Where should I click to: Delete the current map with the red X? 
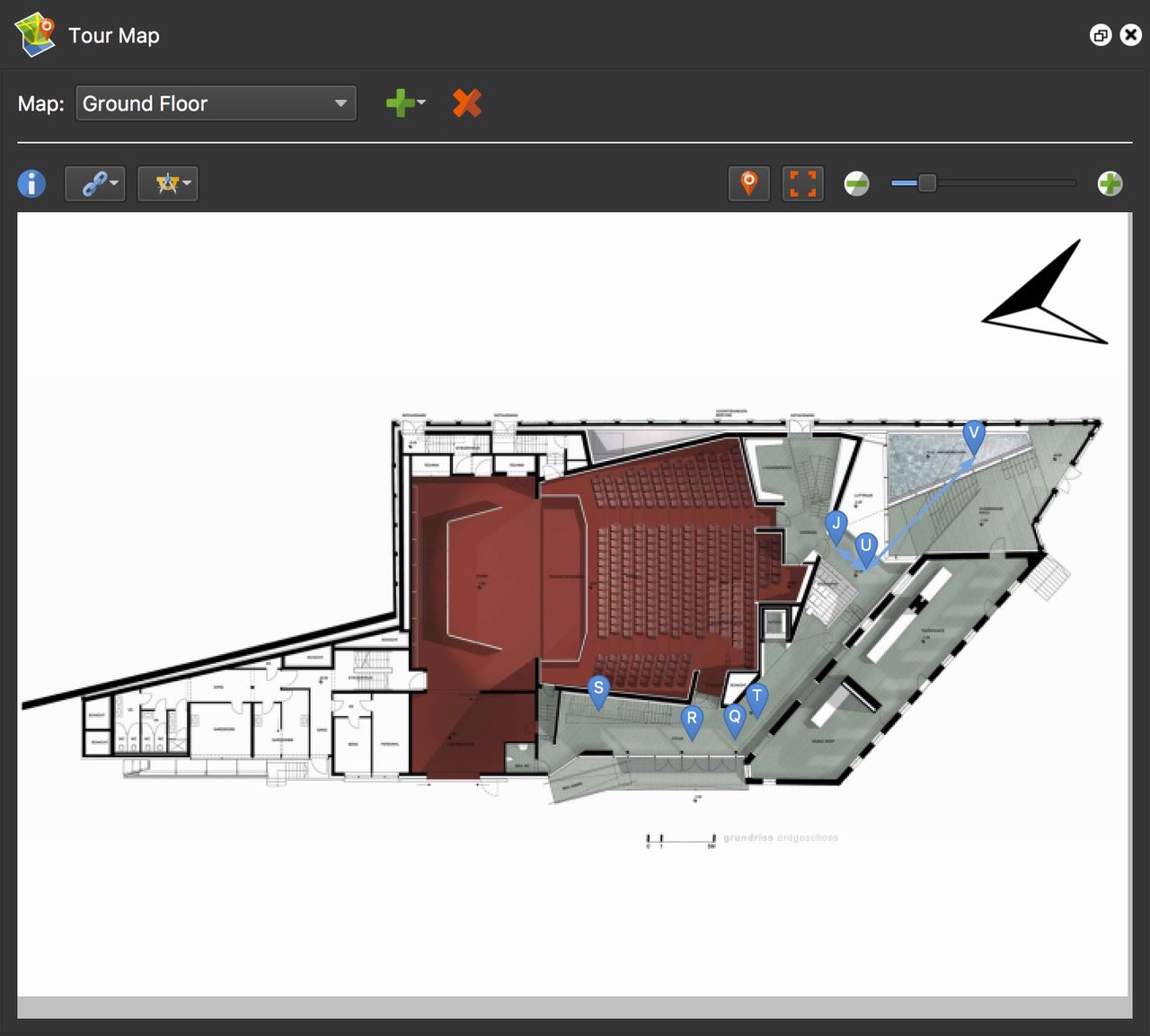[467, 102]
